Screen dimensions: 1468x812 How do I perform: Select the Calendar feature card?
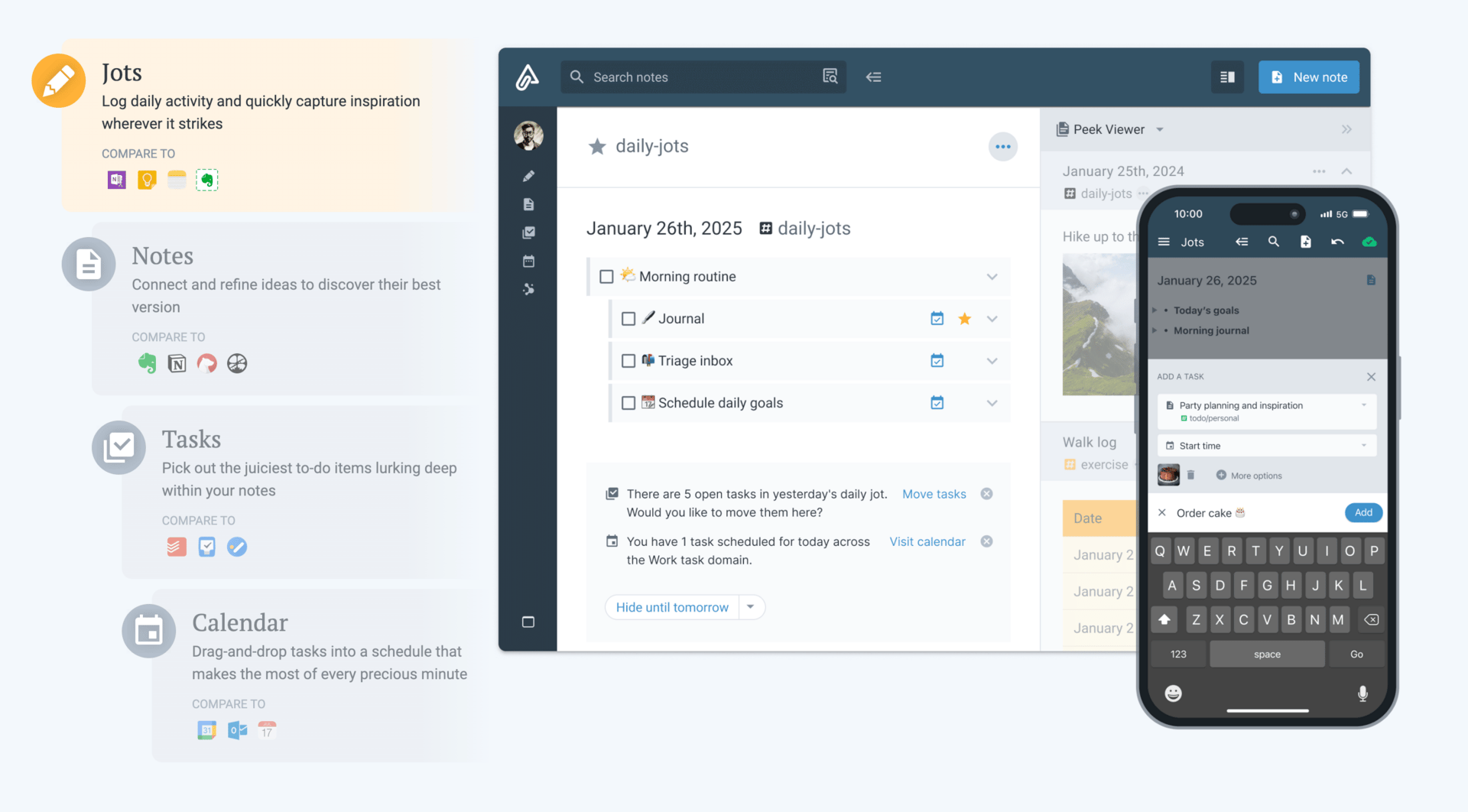pyautogui.click(x=320, y=675)
